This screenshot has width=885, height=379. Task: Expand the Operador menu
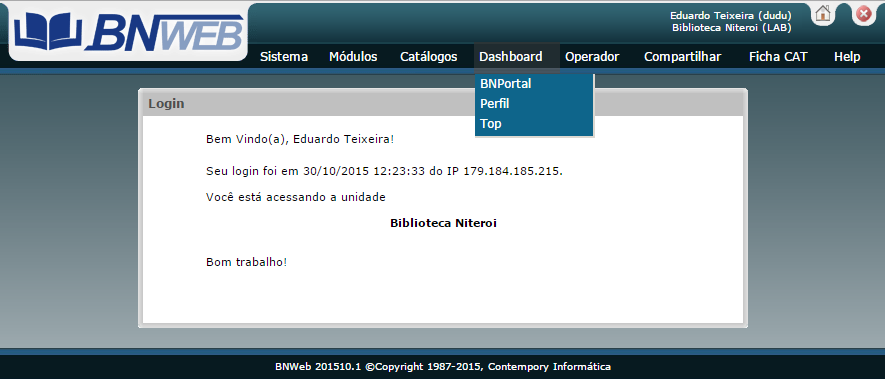tap(592, 56)
